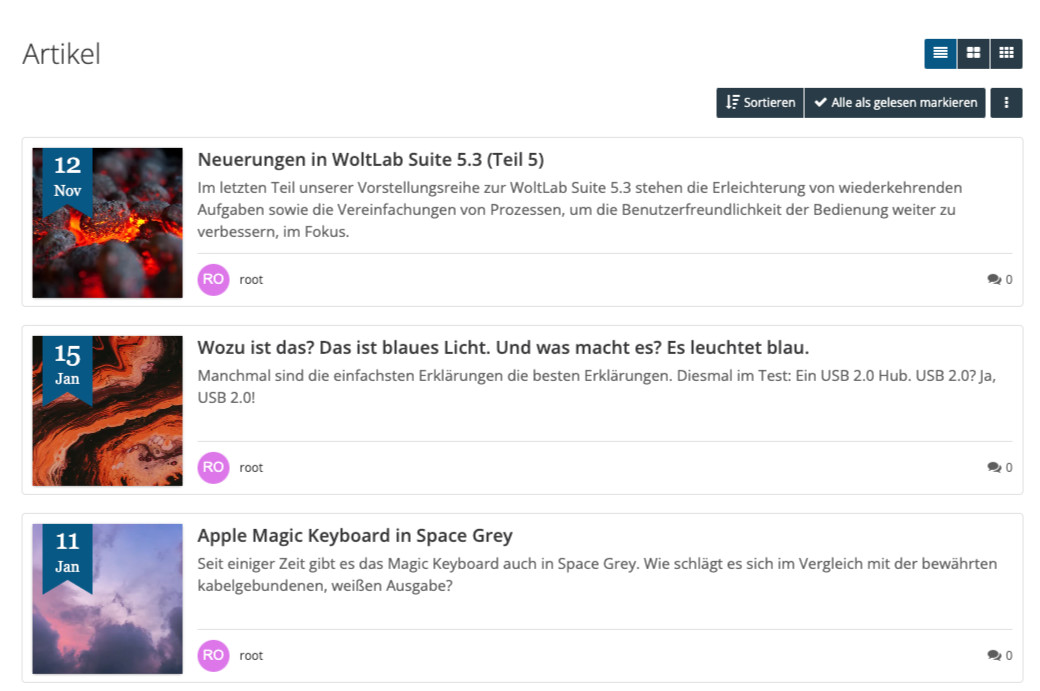The height and width of the screenshot is (691, 1040).
Task: Click comments icon on Magic Keyboard article
Action: coord(994,656)
